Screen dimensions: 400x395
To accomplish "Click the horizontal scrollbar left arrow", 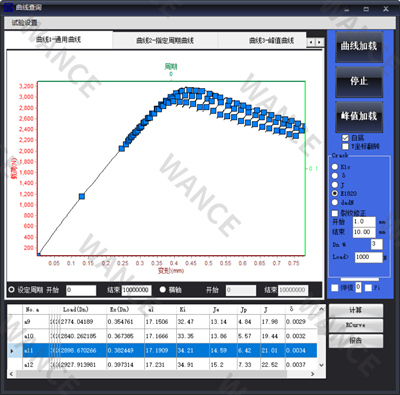I will pyautogui.click(x=11, y=374).
